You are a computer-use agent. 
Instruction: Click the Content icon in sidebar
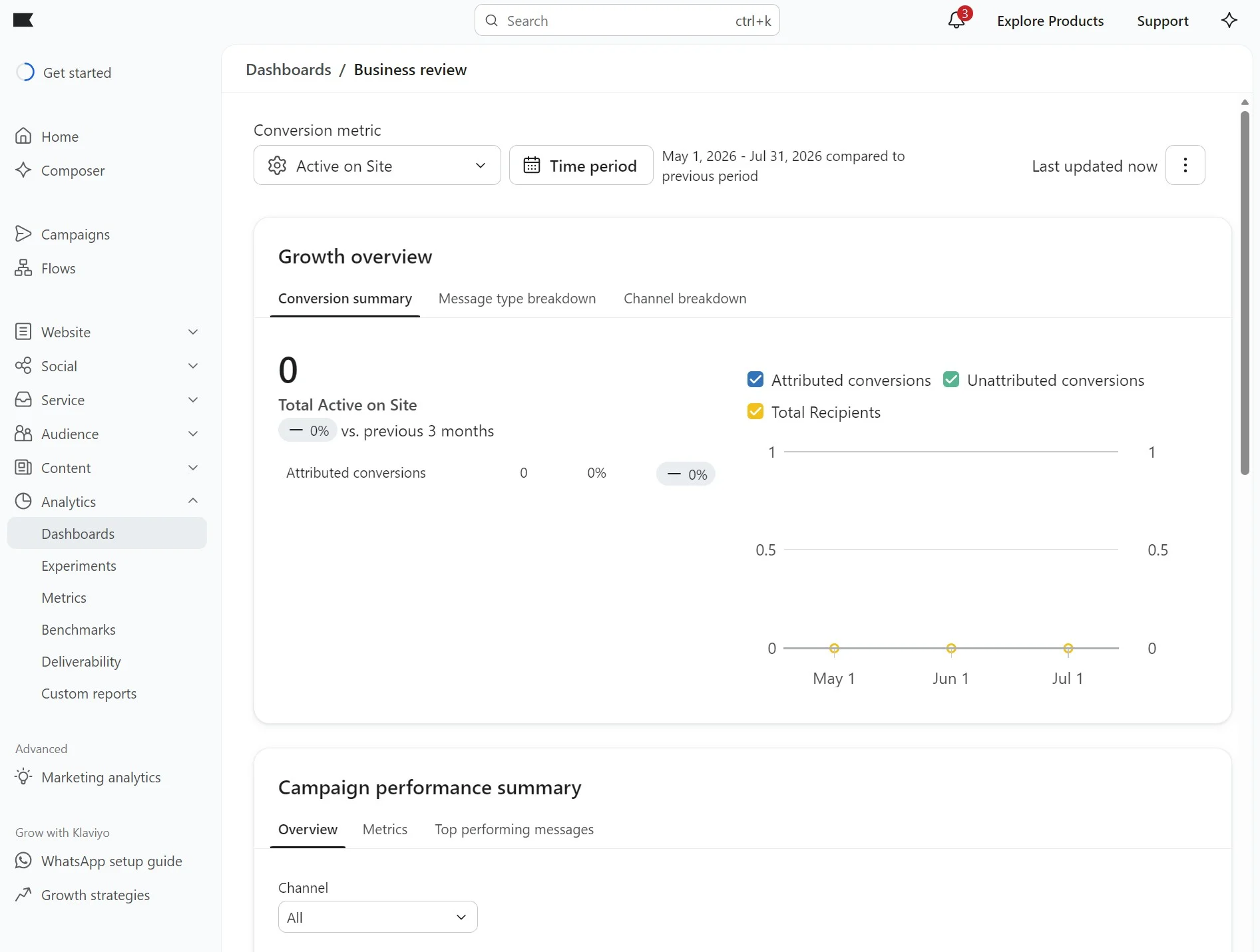[x=23, y=468]
